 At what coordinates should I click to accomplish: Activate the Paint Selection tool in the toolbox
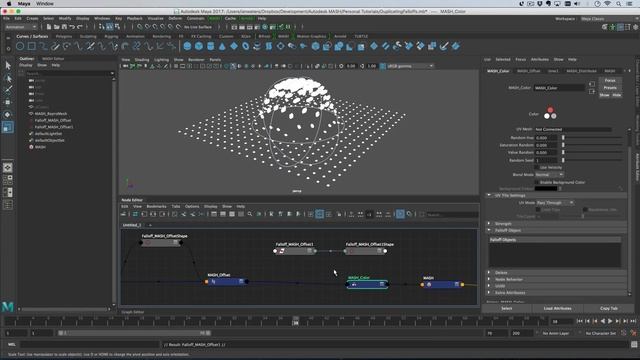pyautogui.click(x=8, y=90)
